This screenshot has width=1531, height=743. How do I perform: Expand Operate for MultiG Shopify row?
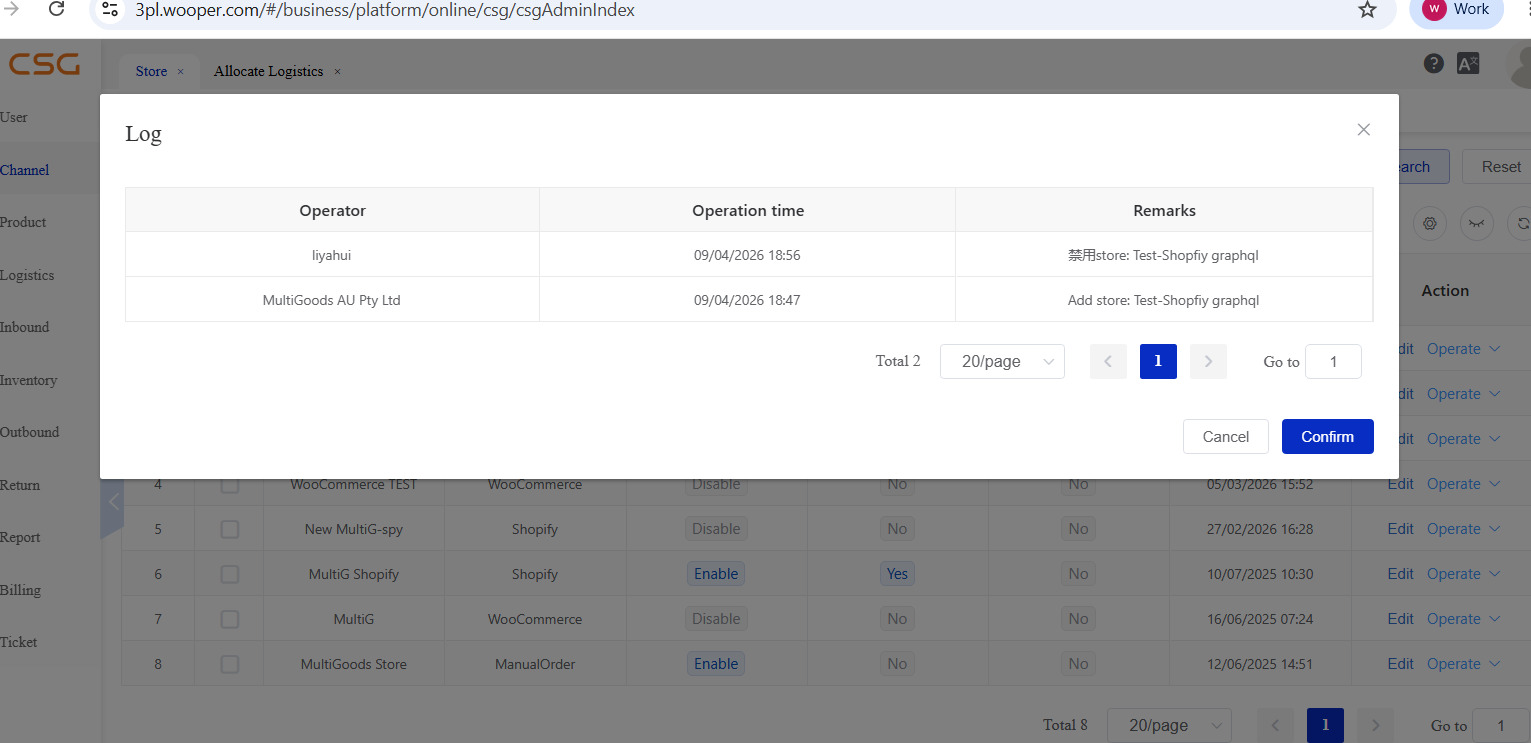pyautogui.click(x=1463, y=574)
